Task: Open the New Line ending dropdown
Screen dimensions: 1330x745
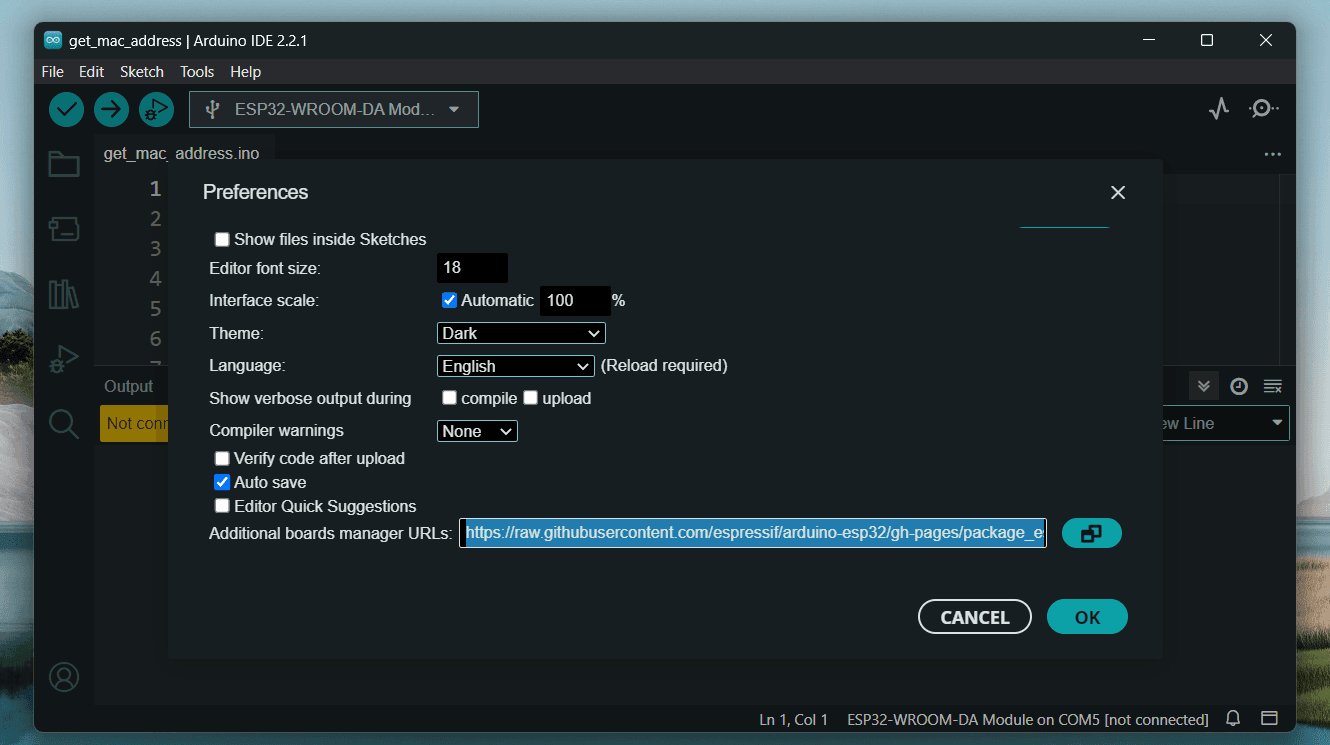Action: 1226,423
